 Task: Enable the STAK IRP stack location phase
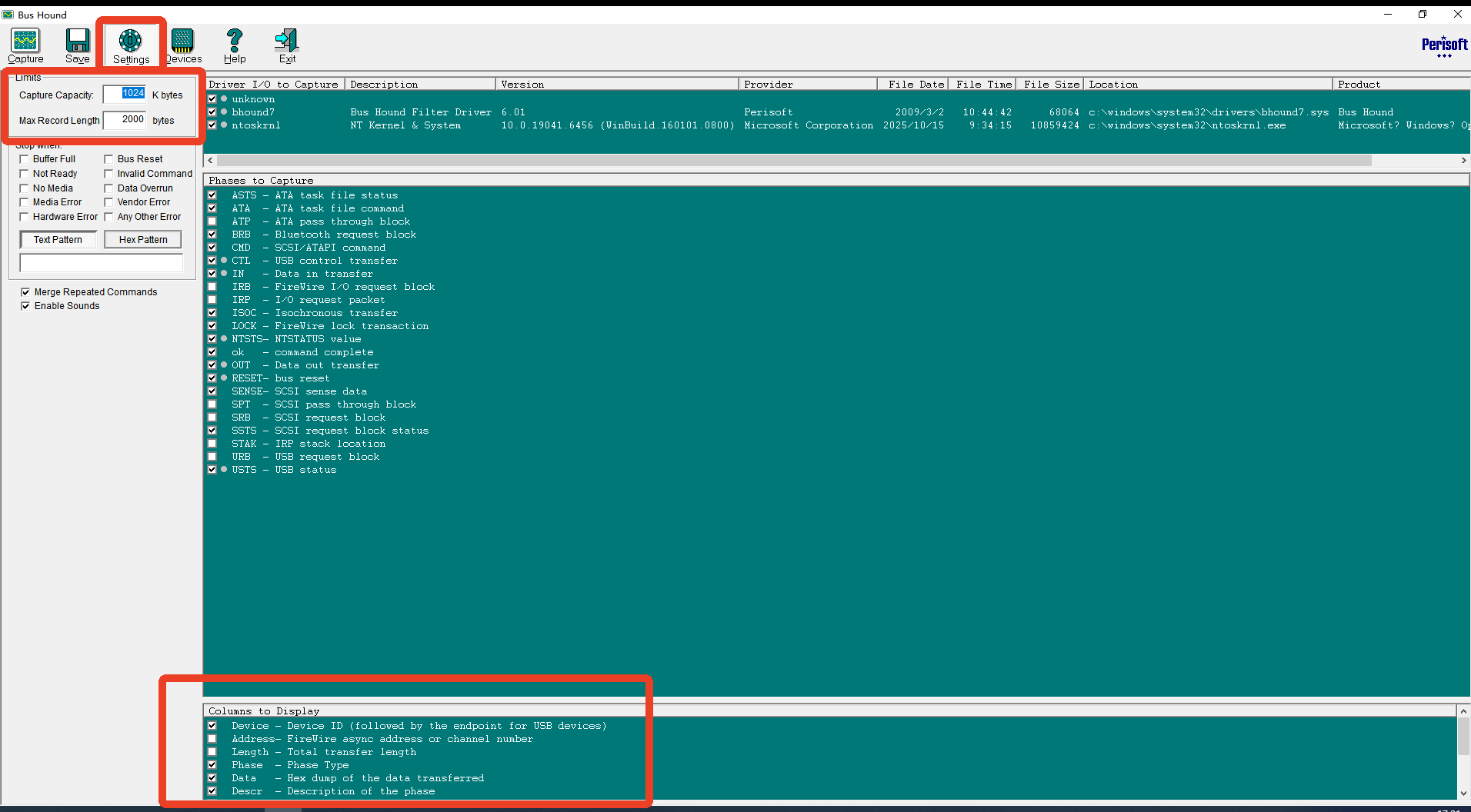point(212,444)
